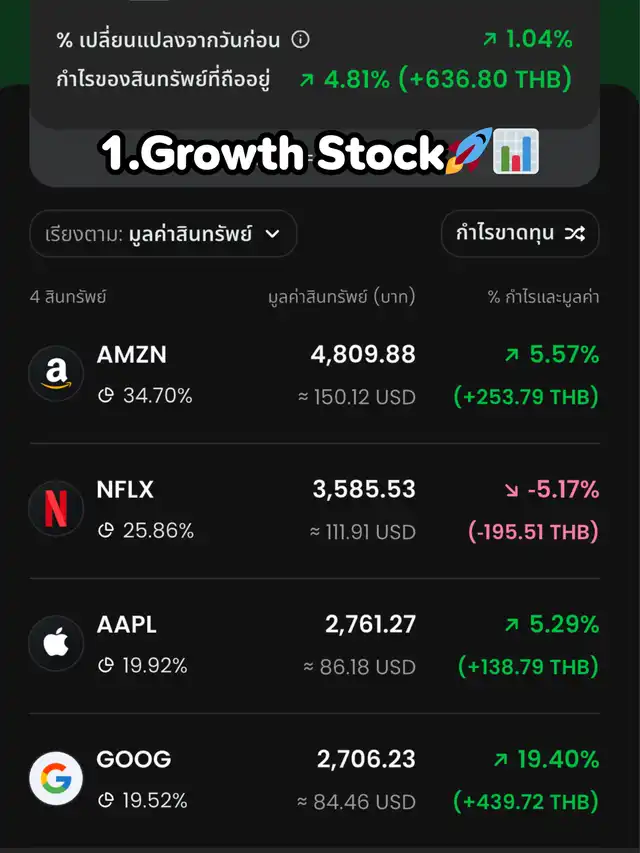Image resolution: width=640 pixels, height=853 pixels.
Task: Click the info icon beside daily change
Action: pos(300,40)
